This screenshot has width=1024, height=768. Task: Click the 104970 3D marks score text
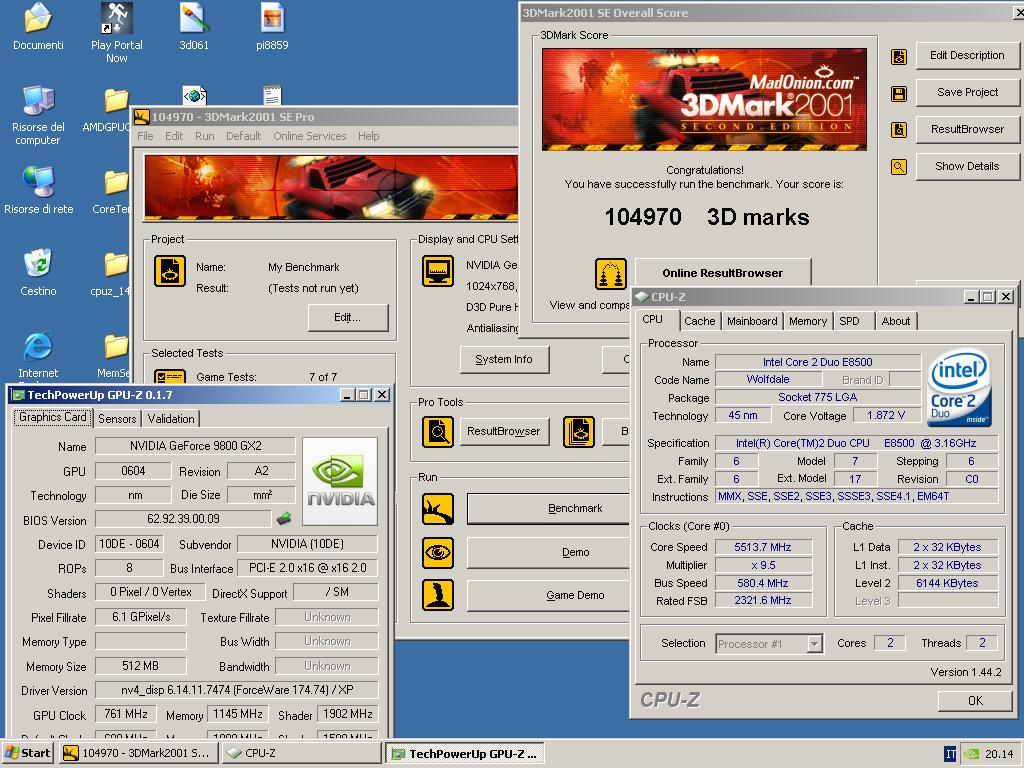coord(707,217)
